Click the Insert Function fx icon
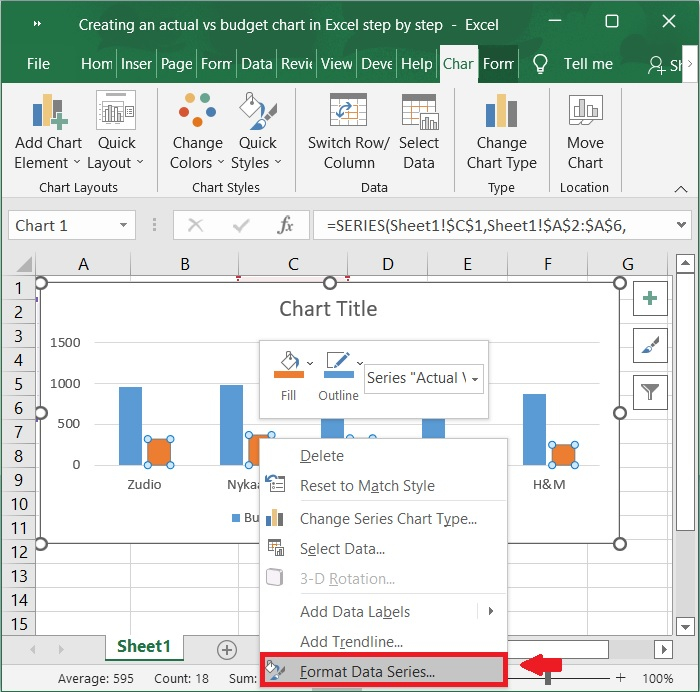This screenshot has width=700, height=692. 285,225
